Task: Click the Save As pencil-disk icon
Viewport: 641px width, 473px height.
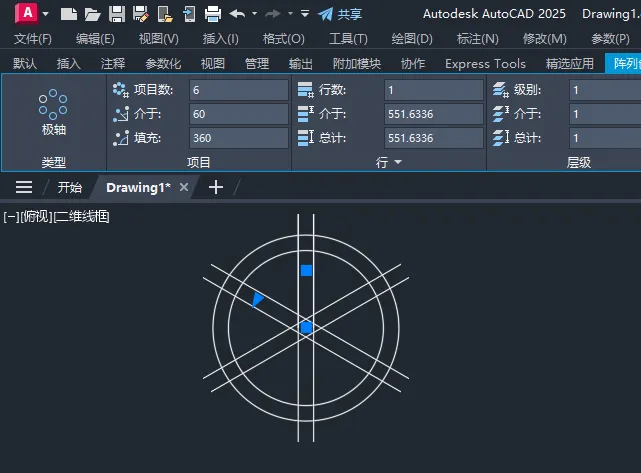Action: (x=141, y=14)
